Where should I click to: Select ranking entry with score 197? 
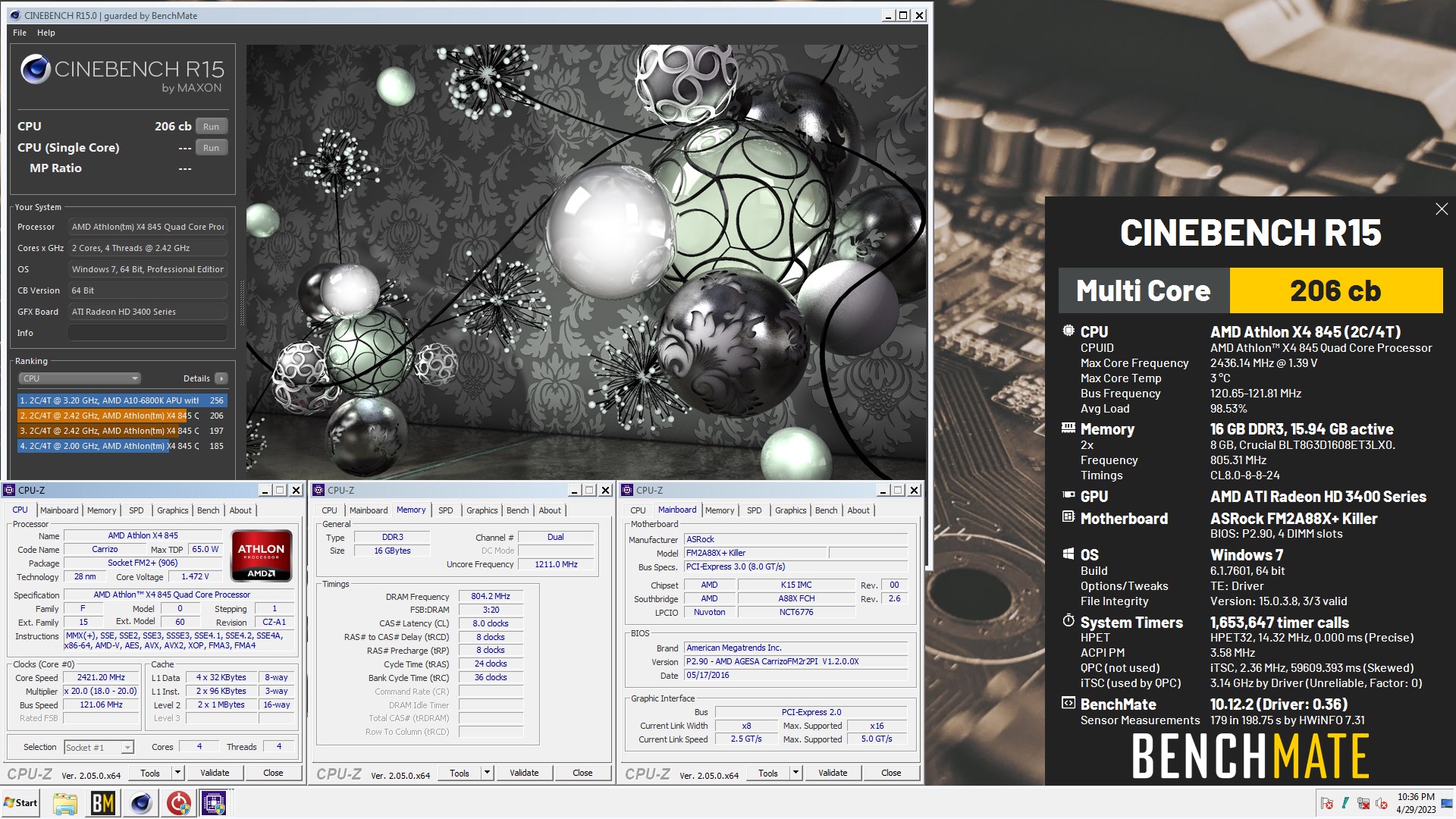tap(122, 431)
